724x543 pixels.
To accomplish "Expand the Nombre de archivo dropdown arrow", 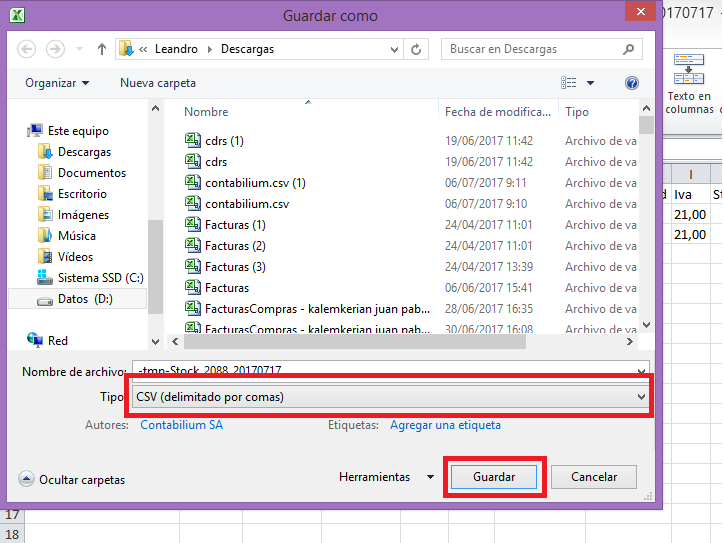I will point(641,371).
